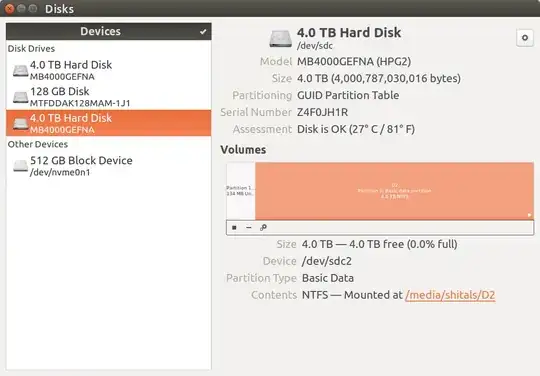540x376 pixels.
Task: Select the 512 GB Block Device /dev/nvme0n1
Action: tap(108, 166)
